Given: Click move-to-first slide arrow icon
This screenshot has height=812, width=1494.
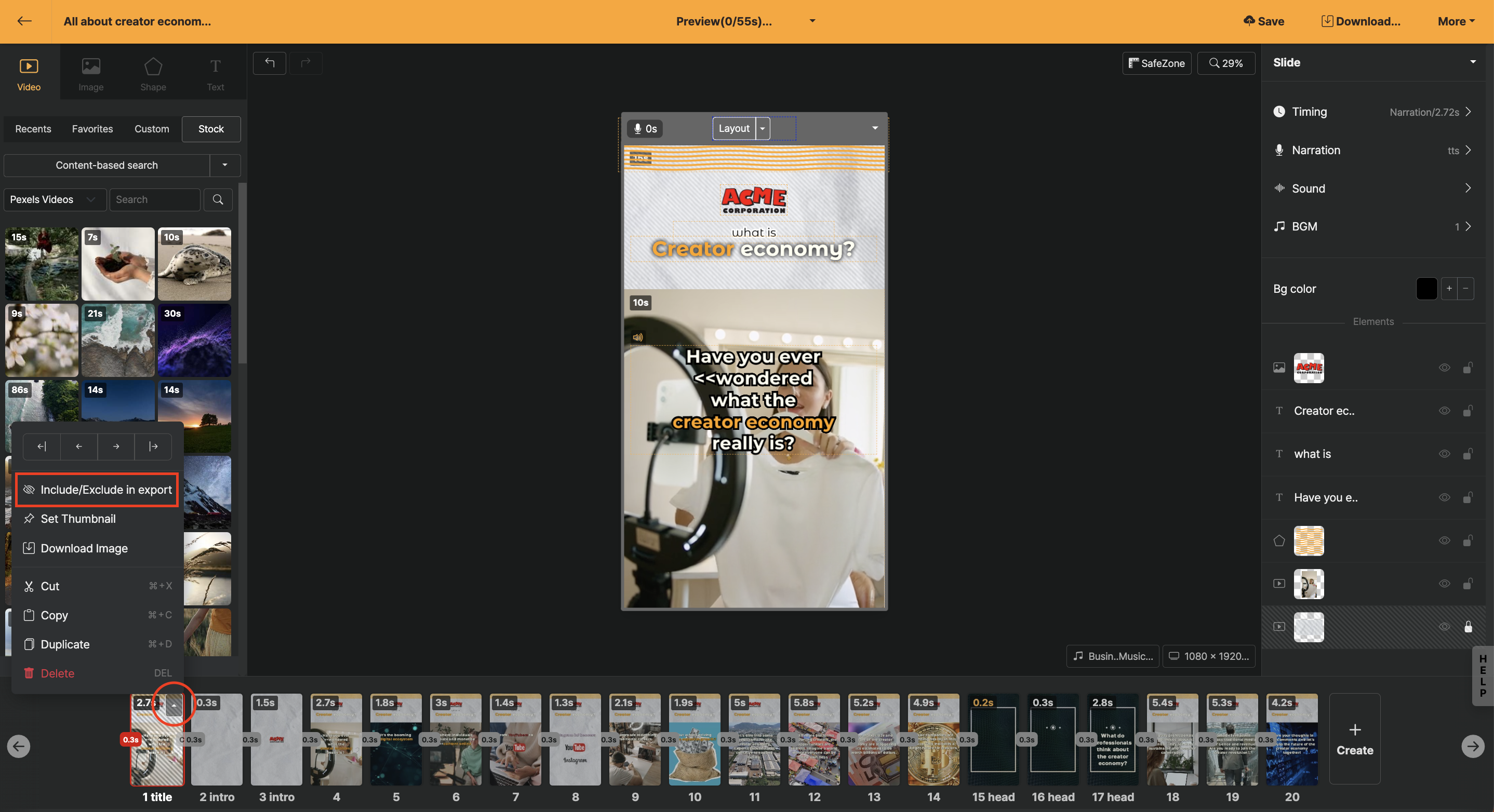Looking at the screenshot, I should 42,446.
